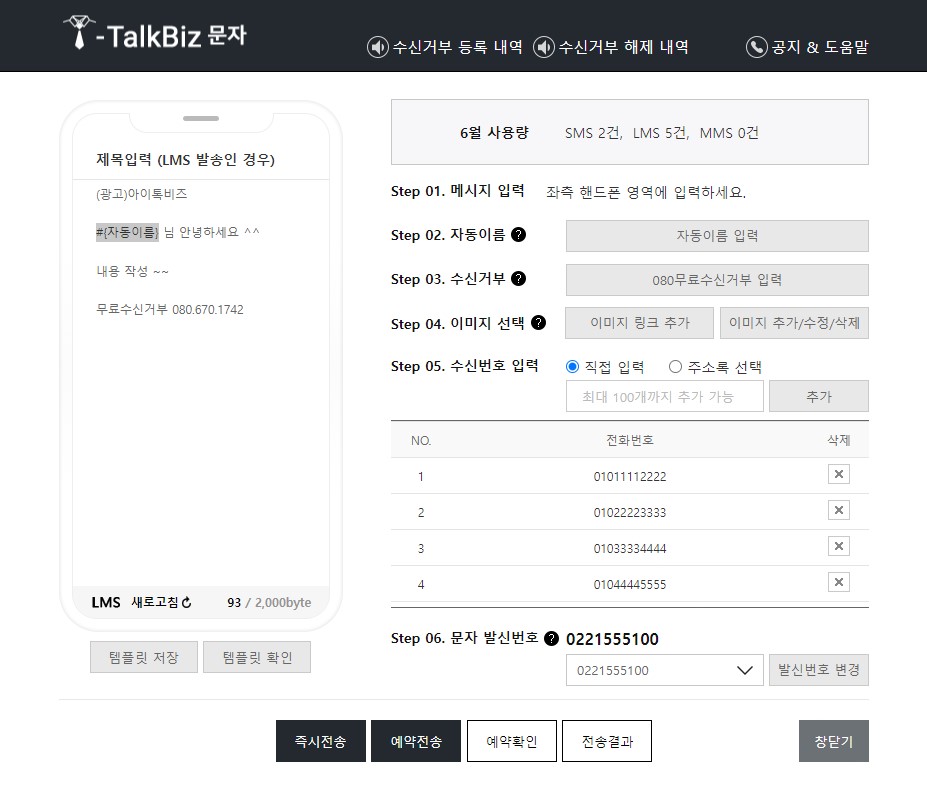Screen dimensions: 927x811
Task: Click (광고)아이톡비즈 message line
Action: tap(141, 194)
